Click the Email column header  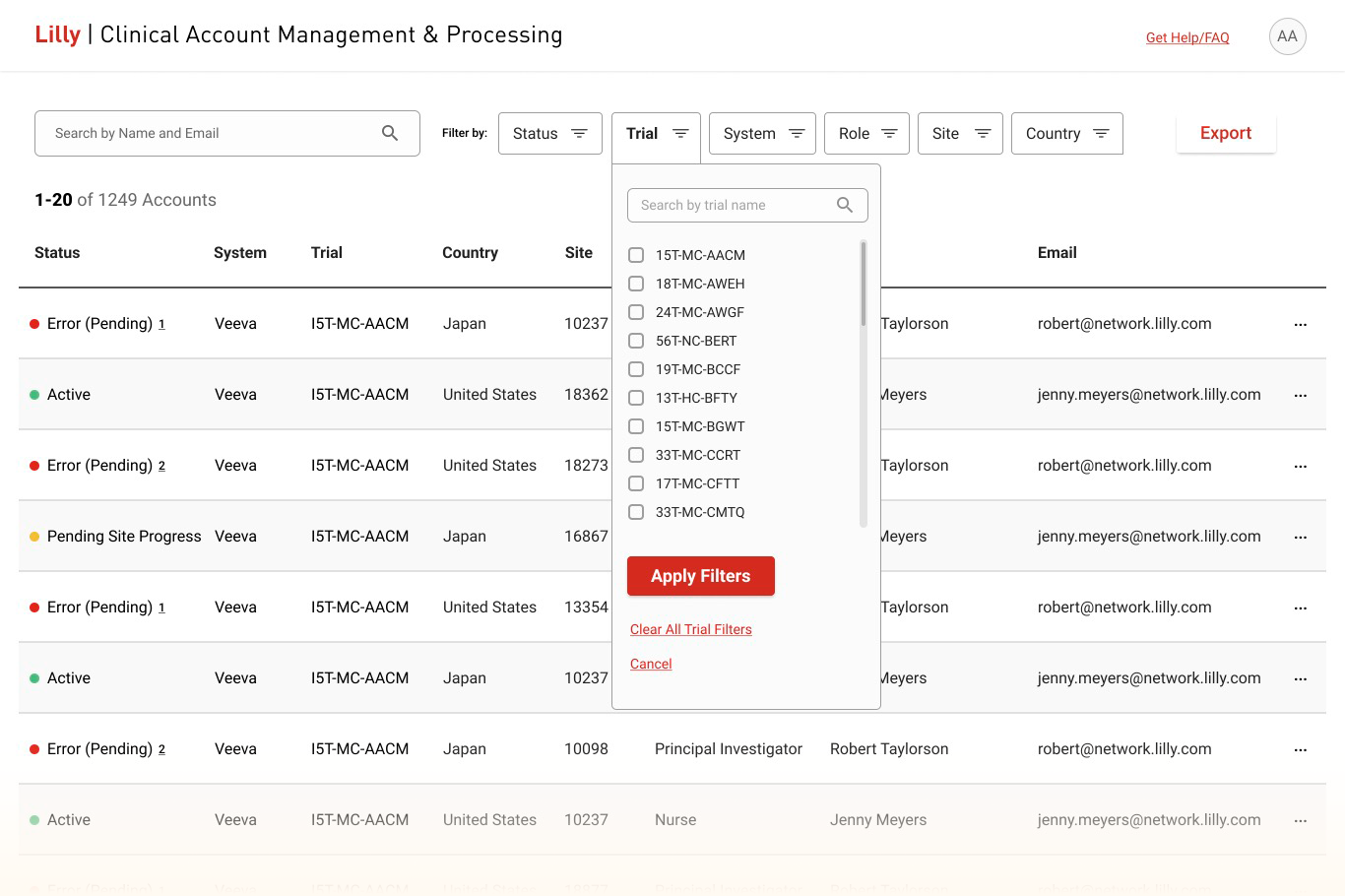pos(1057,253)
